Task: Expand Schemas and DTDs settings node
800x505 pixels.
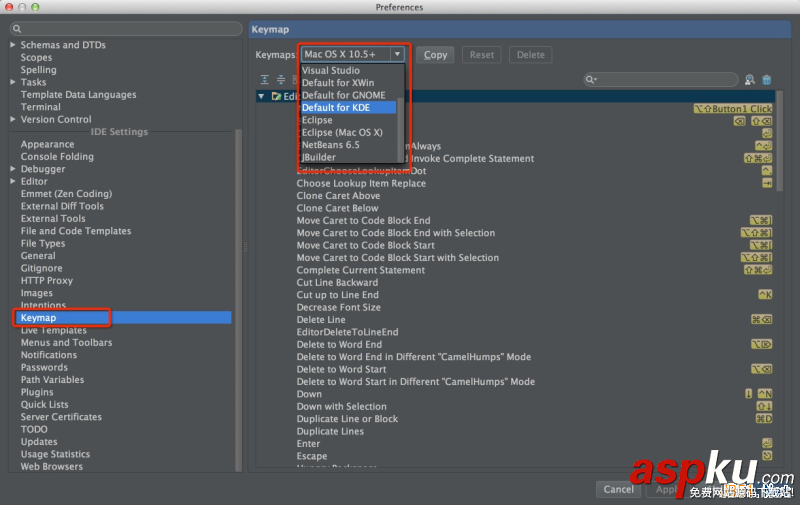Action: click(x=13, y=45)
